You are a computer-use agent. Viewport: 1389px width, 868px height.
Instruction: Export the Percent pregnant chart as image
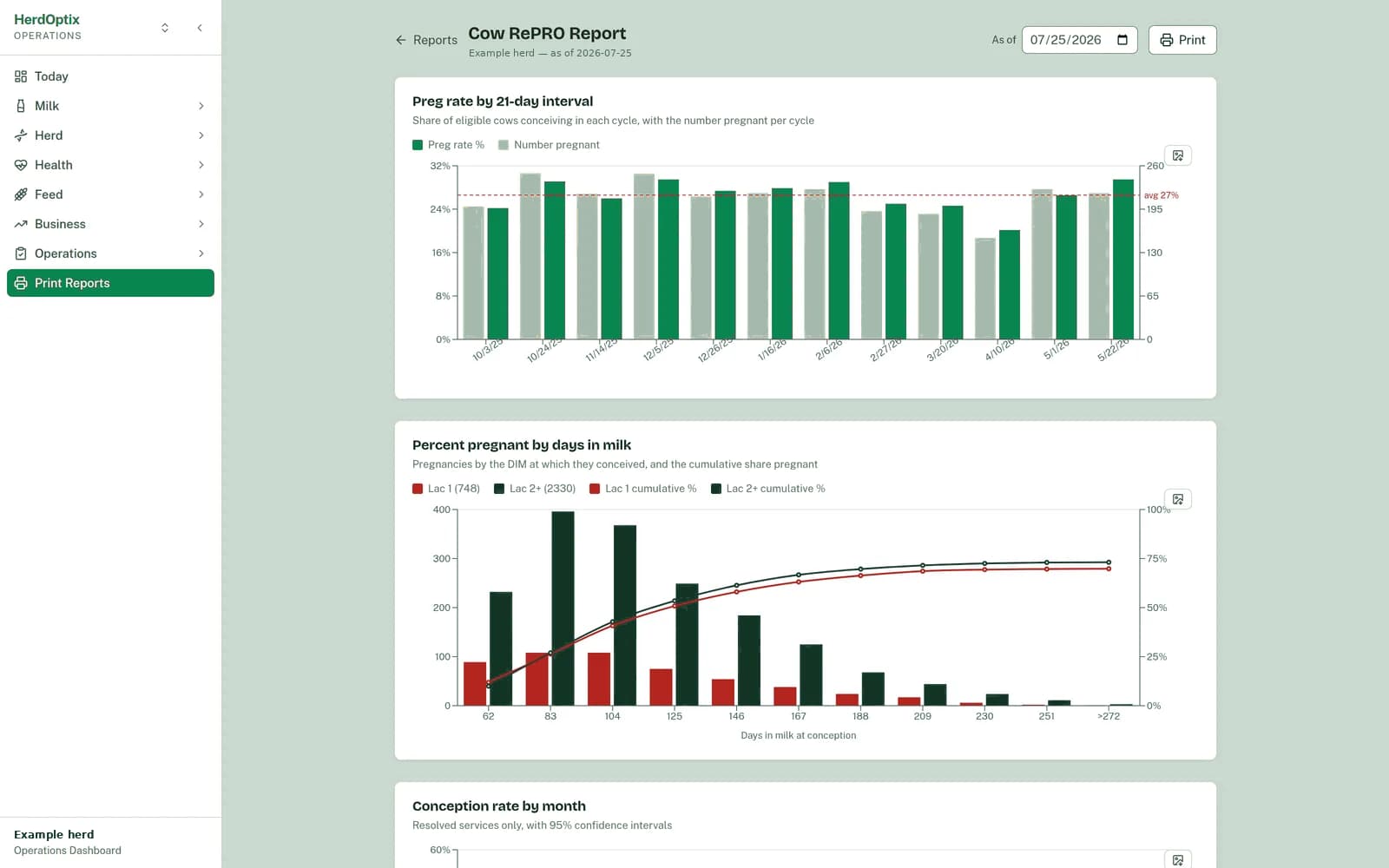point(1178,499)
